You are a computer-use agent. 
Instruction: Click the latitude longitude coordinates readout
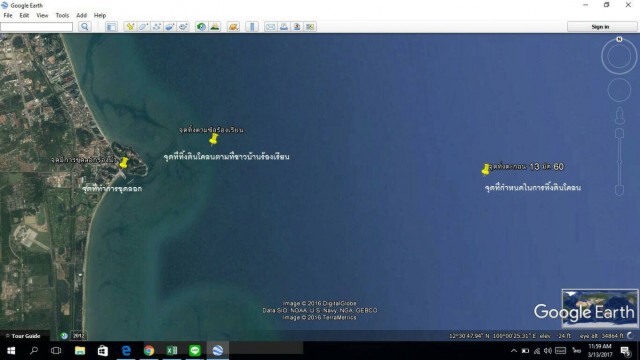pos(492,336)
